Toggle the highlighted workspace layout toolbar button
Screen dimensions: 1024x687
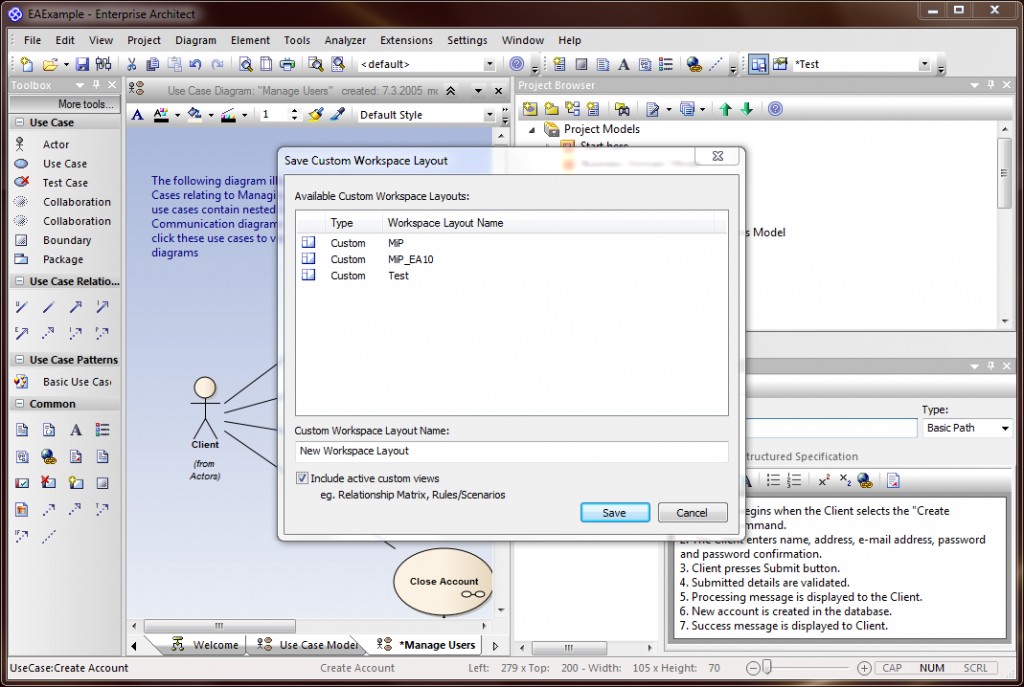point(758,64)
